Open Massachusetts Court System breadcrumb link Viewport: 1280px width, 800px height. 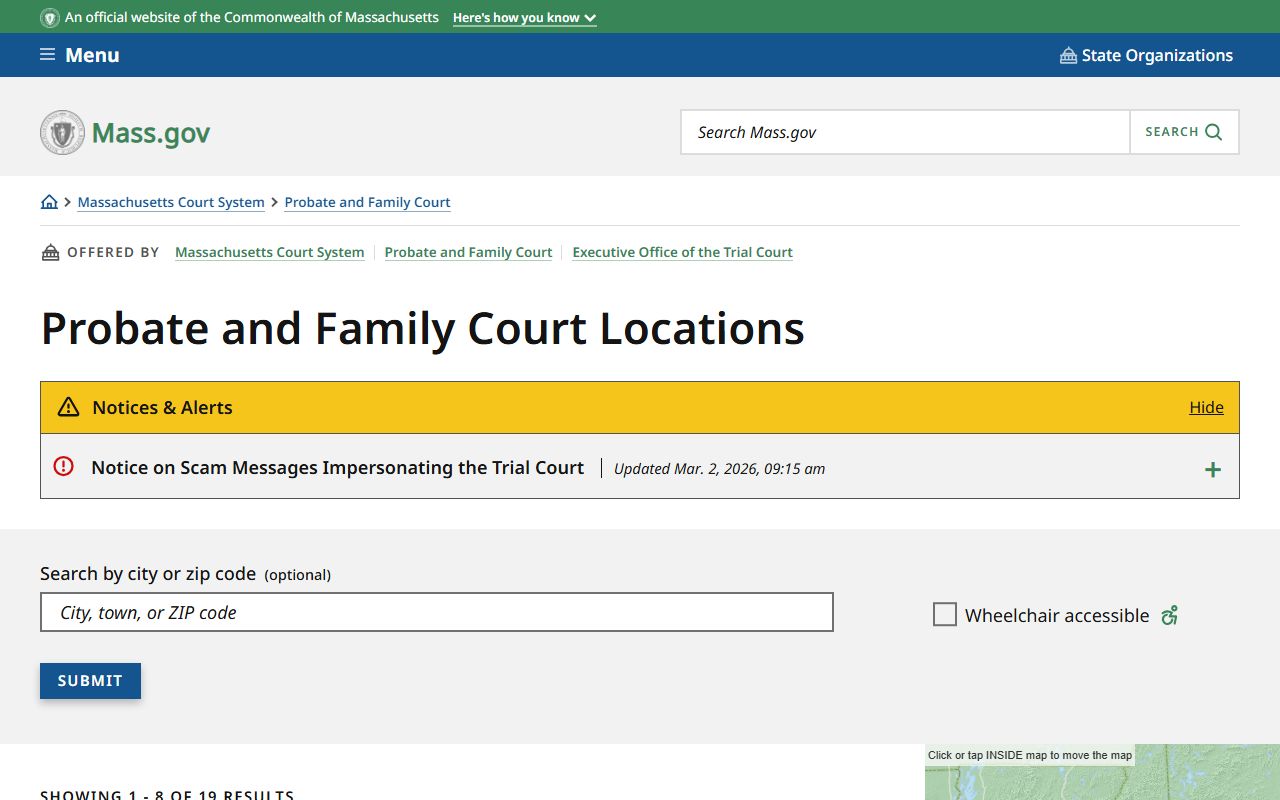(x=171, y=202)
